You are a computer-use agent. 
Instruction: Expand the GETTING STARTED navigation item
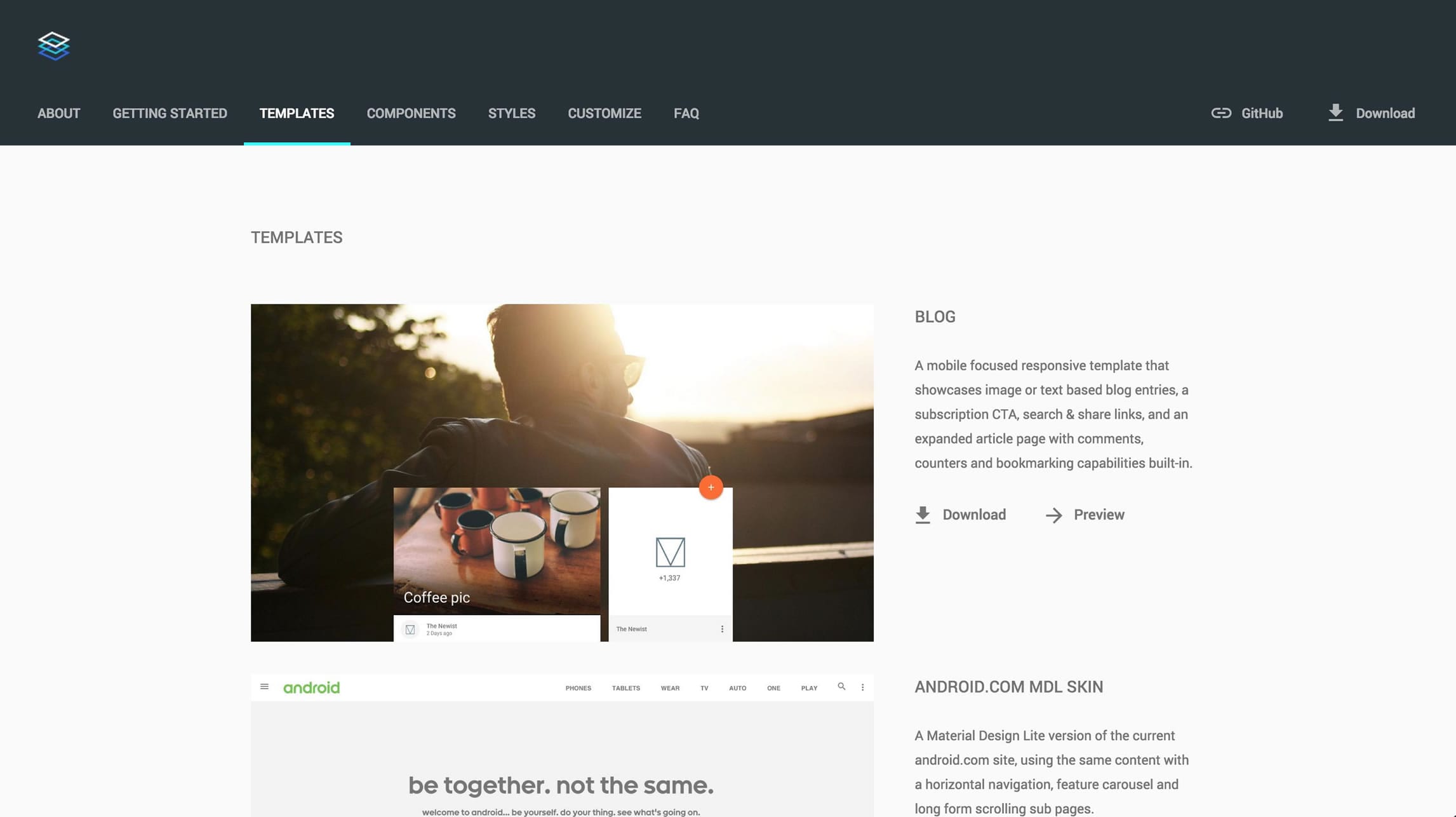tap(169, 113)
